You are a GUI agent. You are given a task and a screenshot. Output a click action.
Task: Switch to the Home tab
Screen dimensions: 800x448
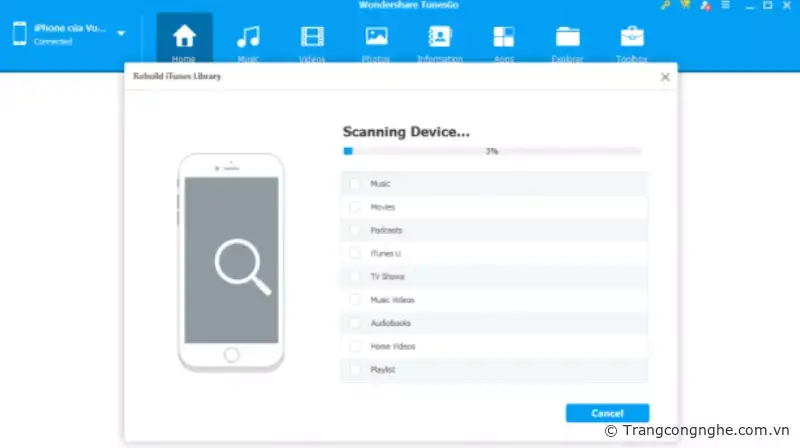point(184,40)
